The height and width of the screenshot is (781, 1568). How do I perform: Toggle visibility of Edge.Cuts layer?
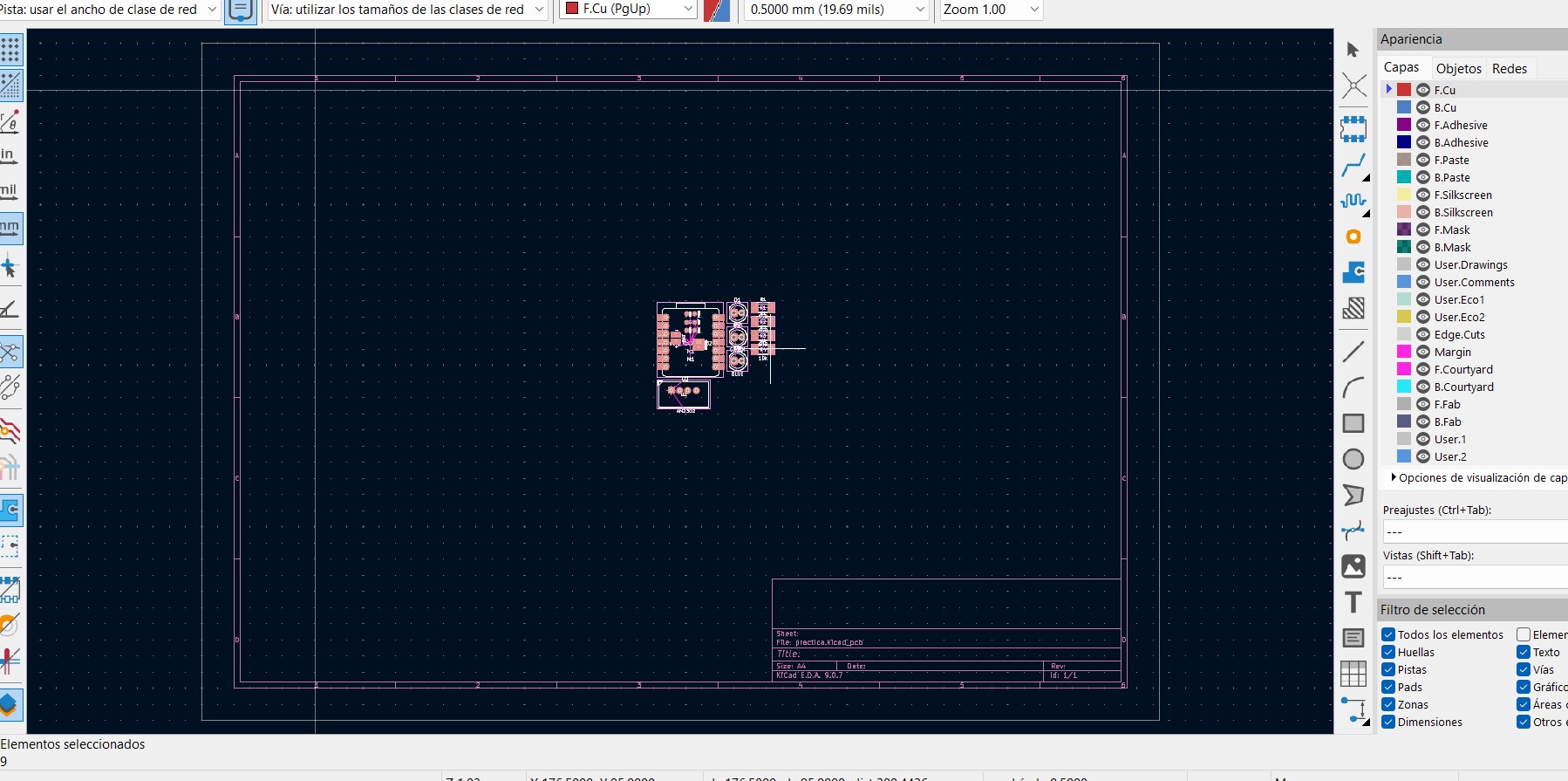(1423, 334)
